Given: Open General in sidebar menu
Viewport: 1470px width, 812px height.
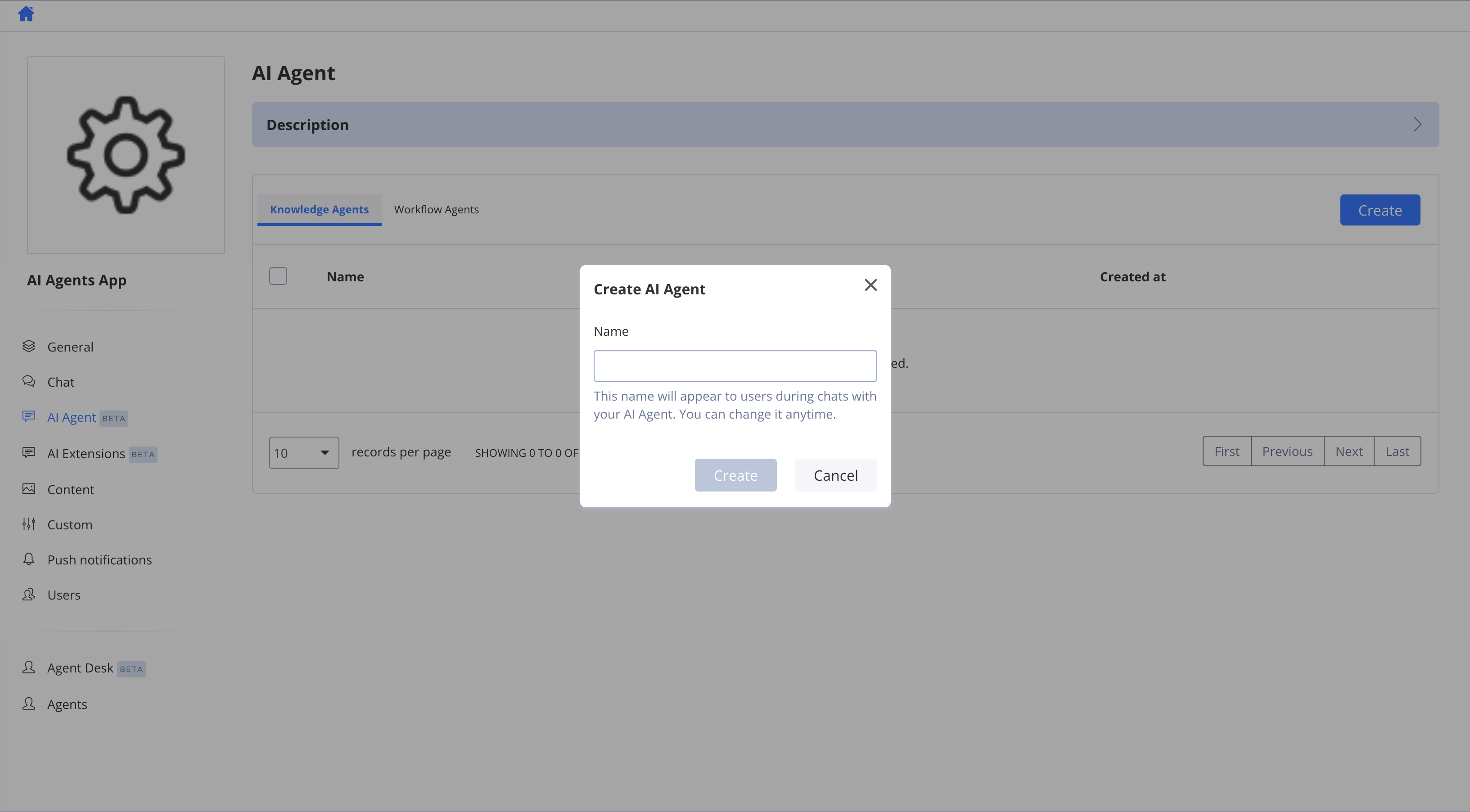Looking at the screenshot, I should (70, 347).
